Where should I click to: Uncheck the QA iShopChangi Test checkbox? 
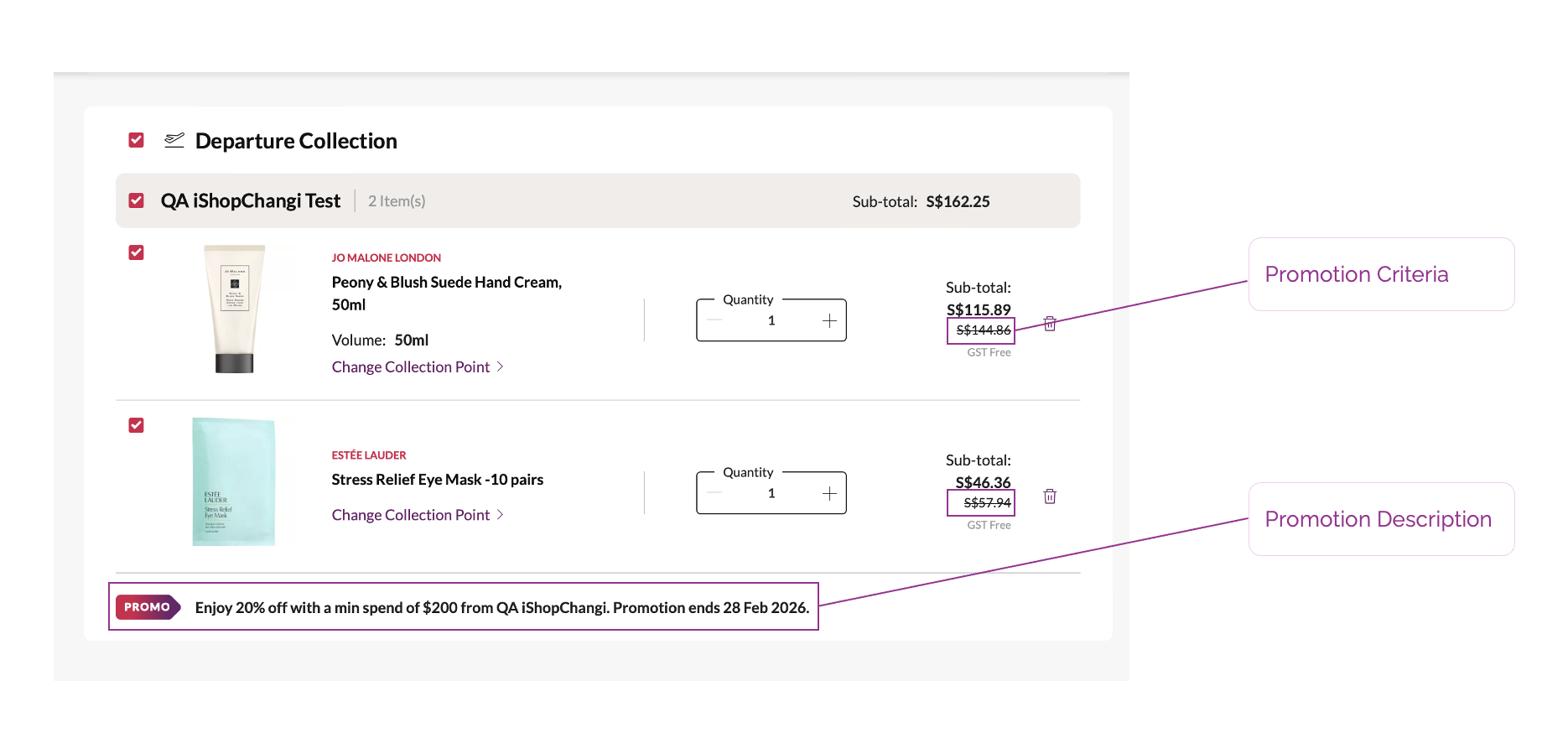click(136, 200)
